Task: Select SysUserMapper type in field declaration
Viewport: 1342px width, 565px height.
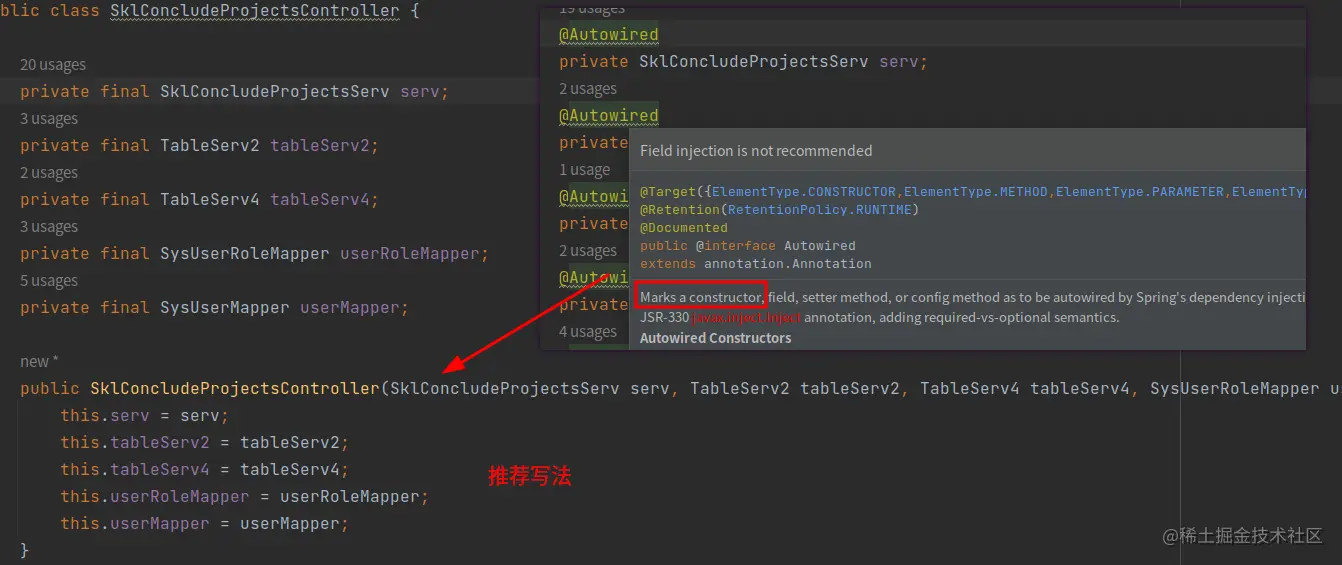Action: pyautogui.click(x=224, y=308)
